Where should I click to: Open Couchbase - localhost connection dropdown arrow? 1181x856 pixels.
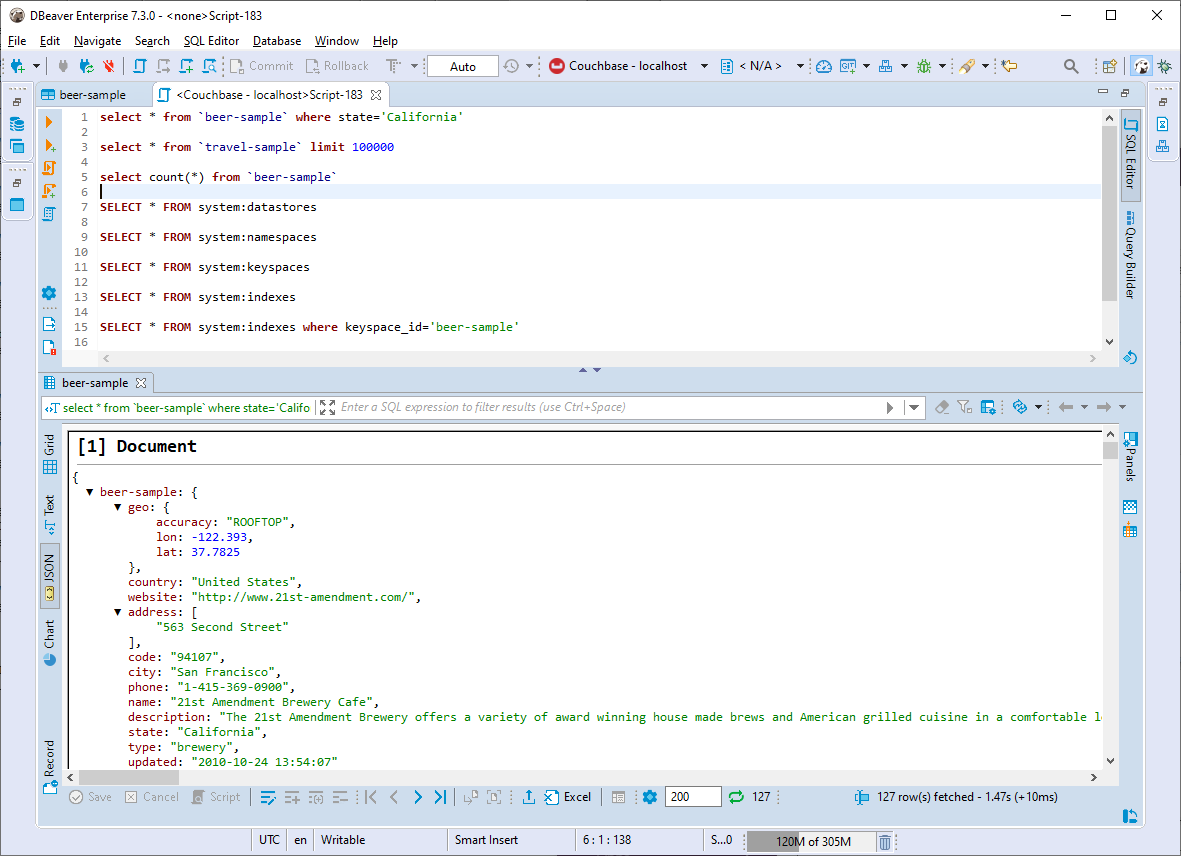click(704, 66)
